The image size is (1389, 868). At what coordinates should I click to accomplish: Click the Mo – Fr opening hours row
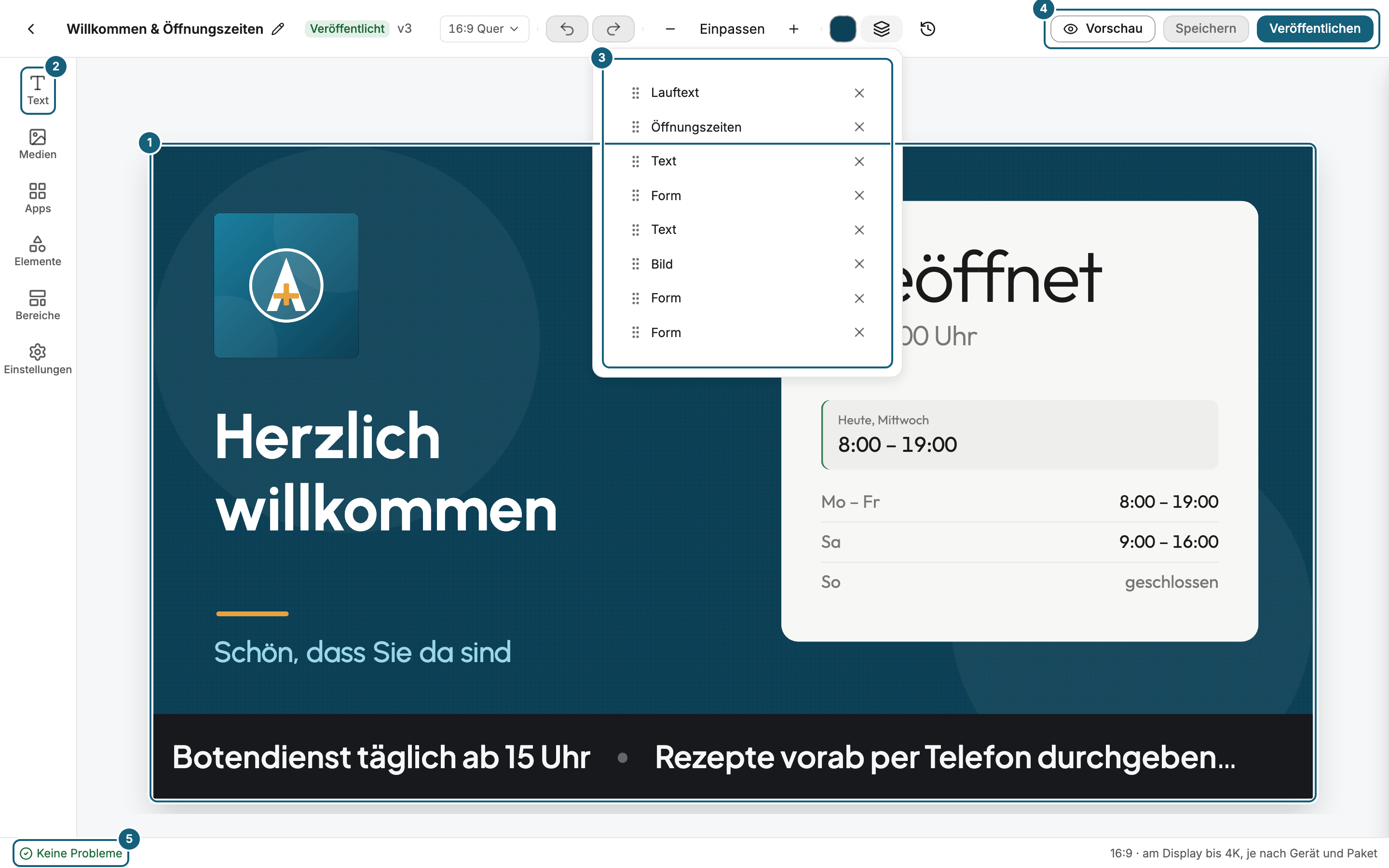[1020, 502]
